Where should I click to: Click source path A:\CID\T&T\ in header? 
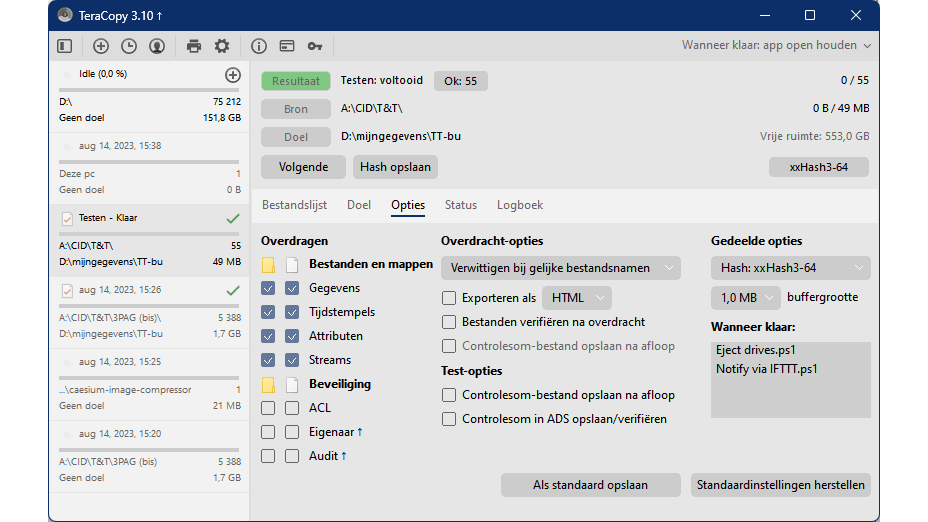pyautogui.click(x=372, y=108)
